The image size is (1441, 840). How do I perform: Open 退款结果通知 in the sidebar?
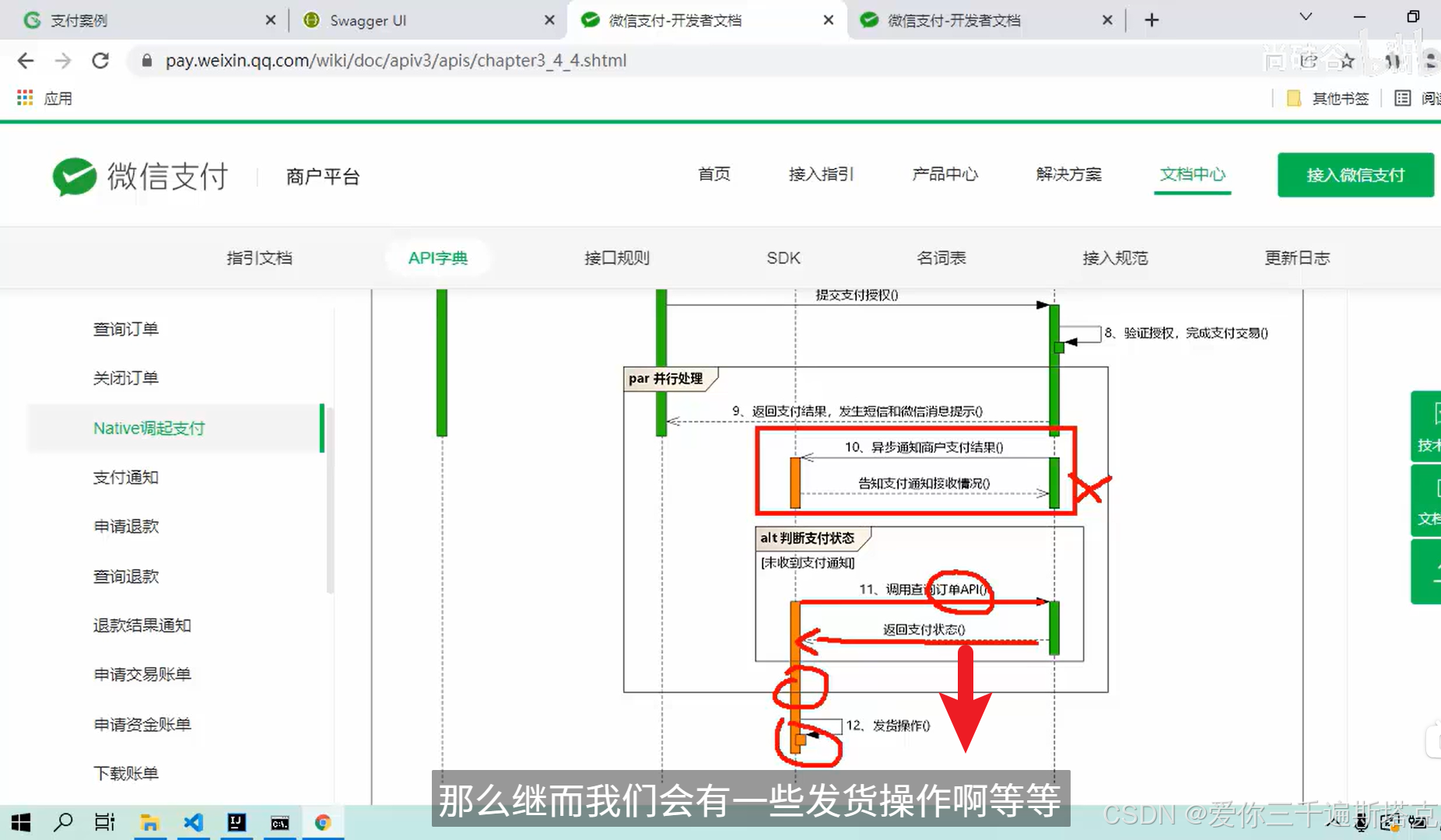(x=142, y=625)
